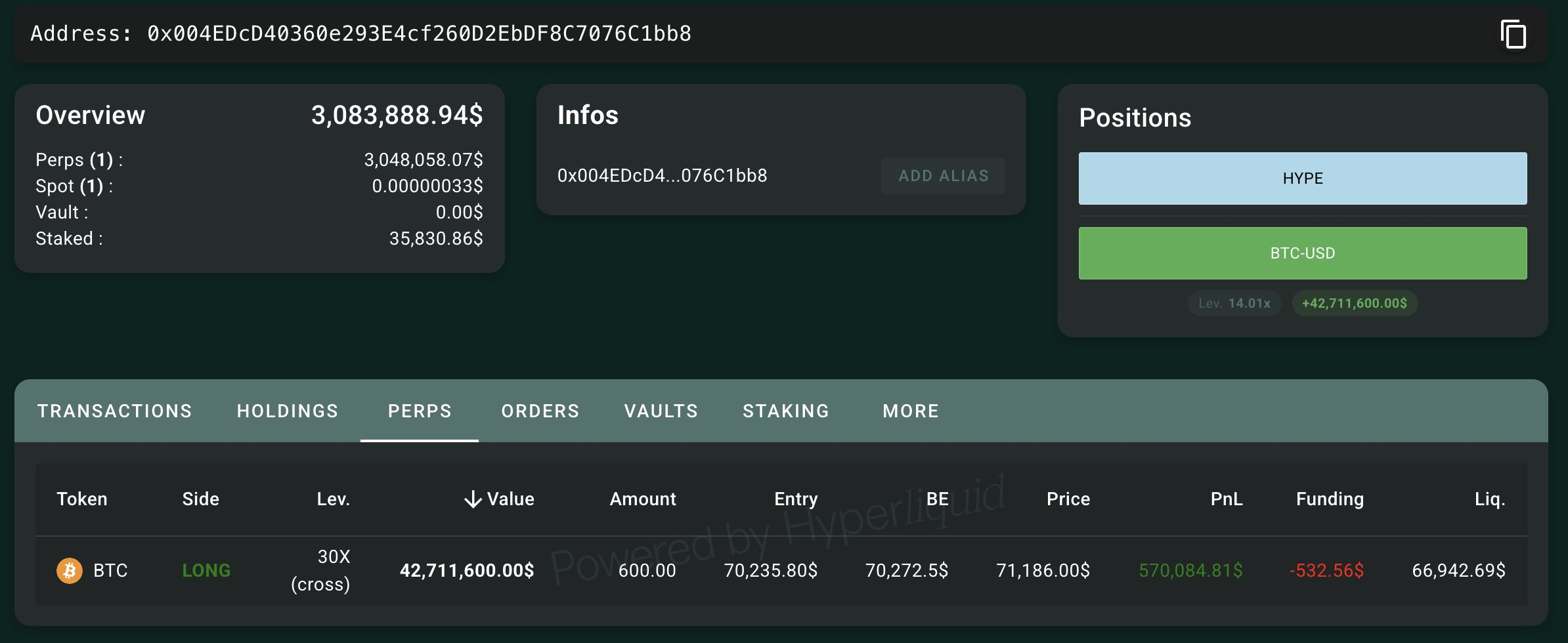Expand the More menu tab
Screen dimensions: 1568x643
911,411
